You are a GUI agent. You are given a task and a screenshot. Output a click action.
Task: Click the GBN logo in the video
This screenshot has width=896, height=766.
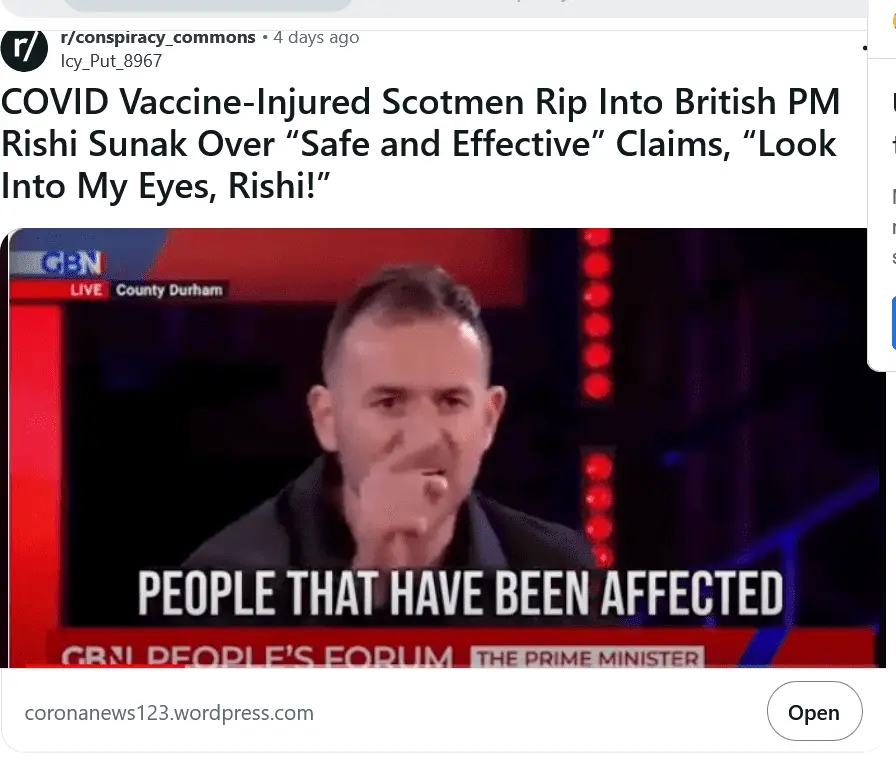(72, 264)
